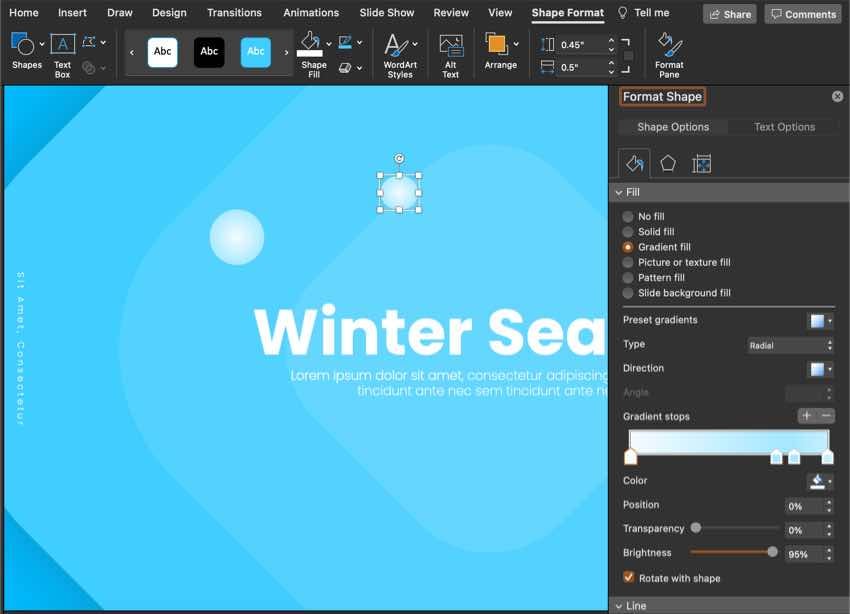Collapse the Fill section
The height and width of the screenshot is (614, 850).
tap(619, 192)
